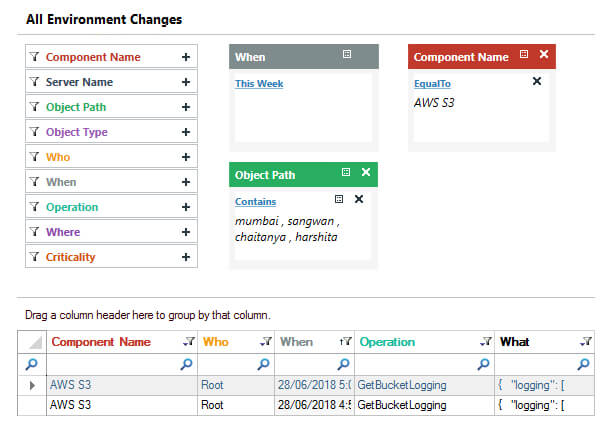The height and width of the screenshot is (430, 612).
Task: Select the Where filter entry
Action: click(111, 232)
